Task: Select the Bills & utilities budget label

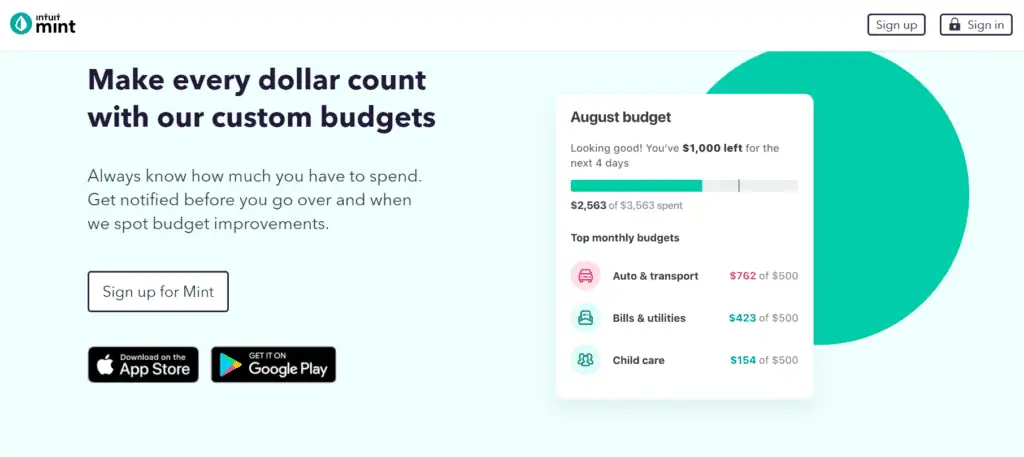Action: 649,318
